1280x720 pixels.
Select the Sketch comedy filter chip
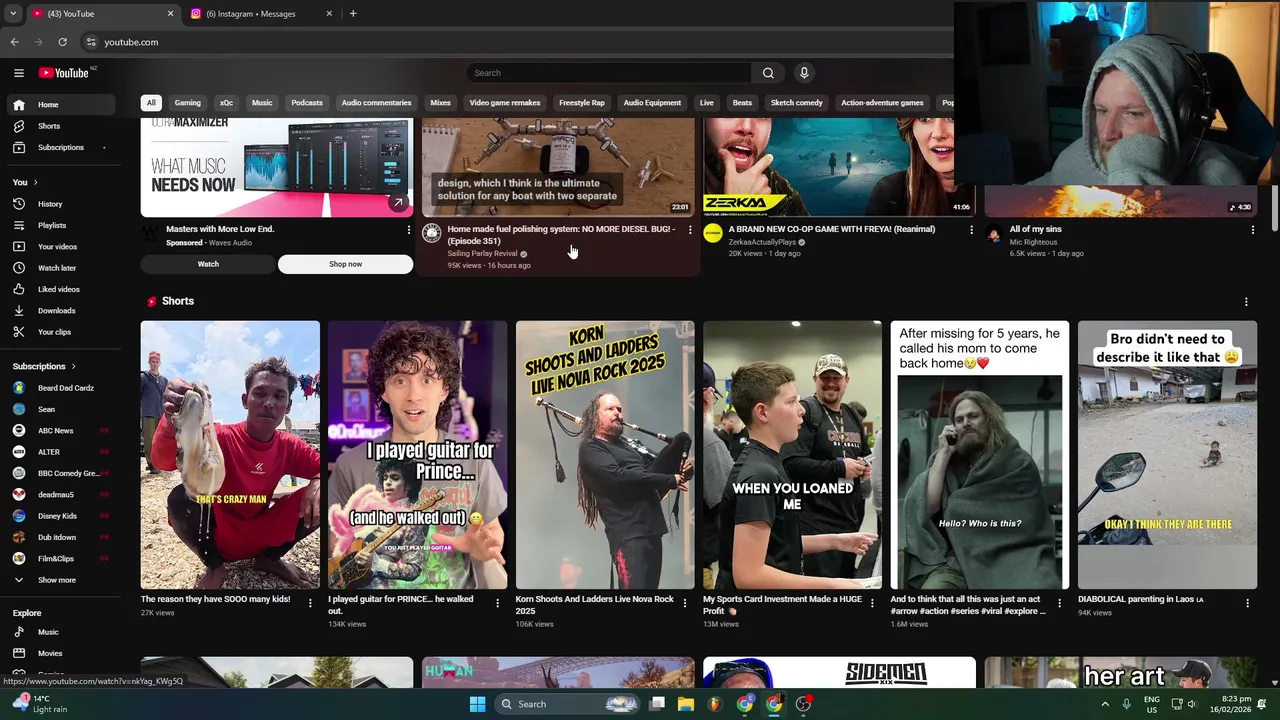(x=796, y=103)
